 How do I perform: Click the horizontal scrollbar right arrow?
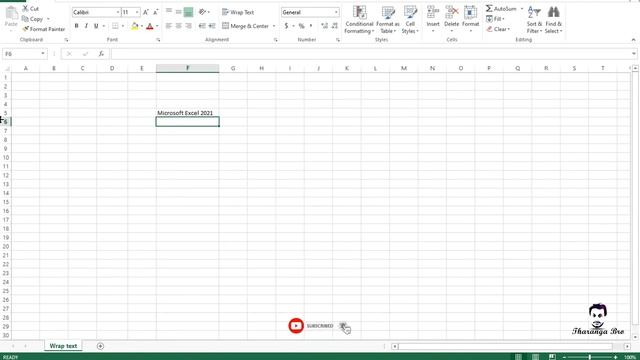coord(627,346)
